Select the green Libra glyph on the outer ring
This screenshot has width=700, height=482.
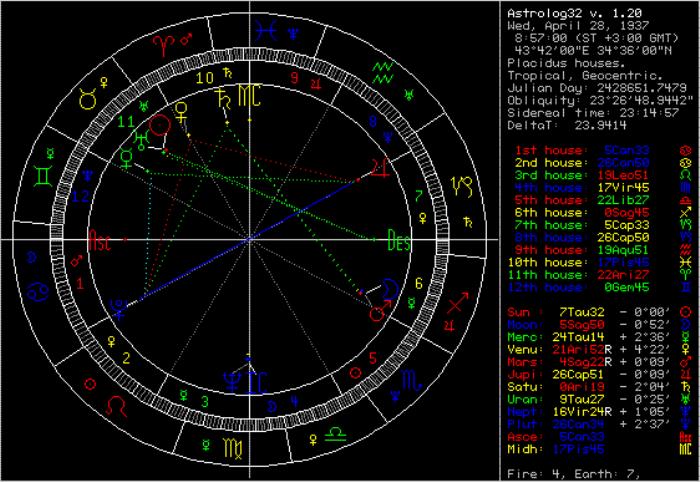pyautogui.click(x=339, y=434)
